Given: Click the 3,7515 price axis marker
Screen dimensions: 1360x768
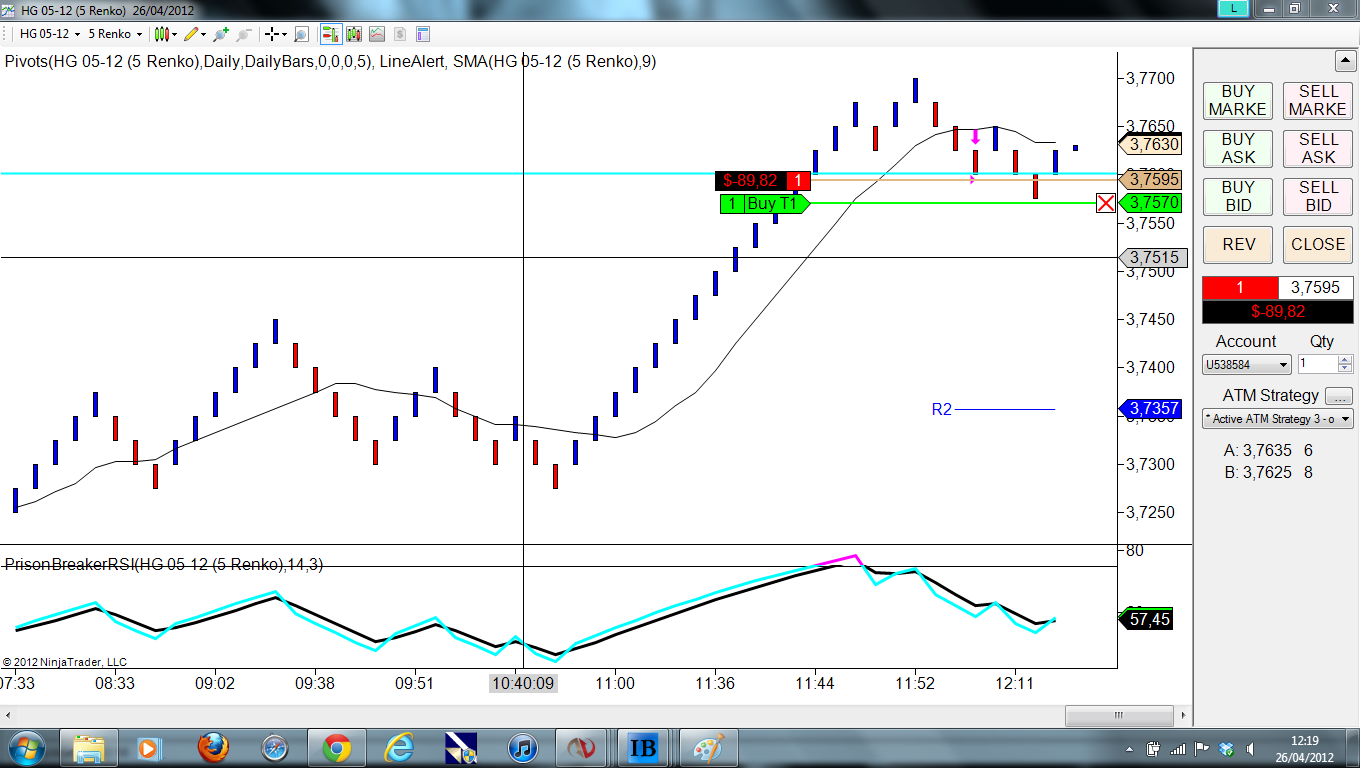Looking at the screenshot, I should (1151, 258).
